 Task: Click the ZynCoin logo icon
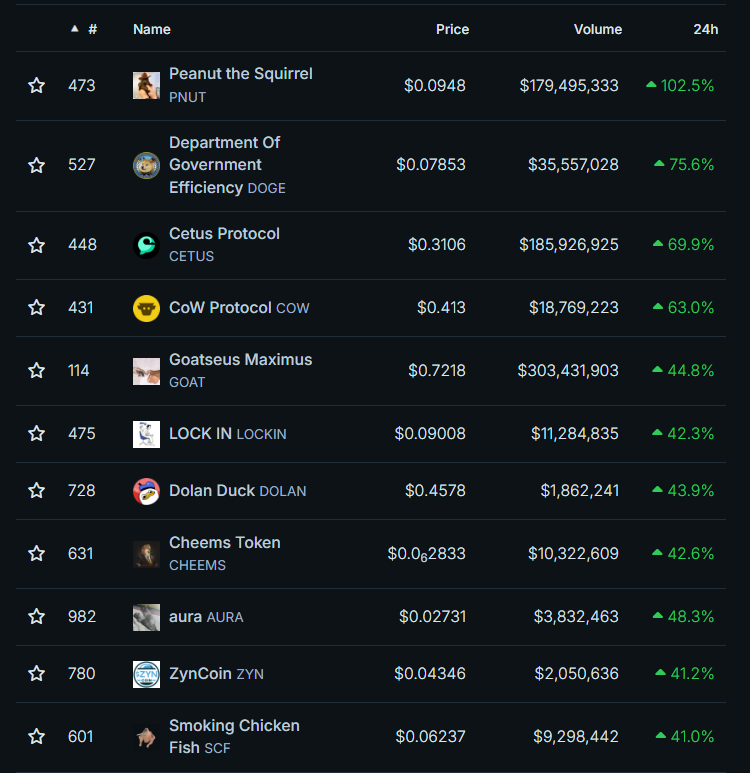[x=146, y=674]
